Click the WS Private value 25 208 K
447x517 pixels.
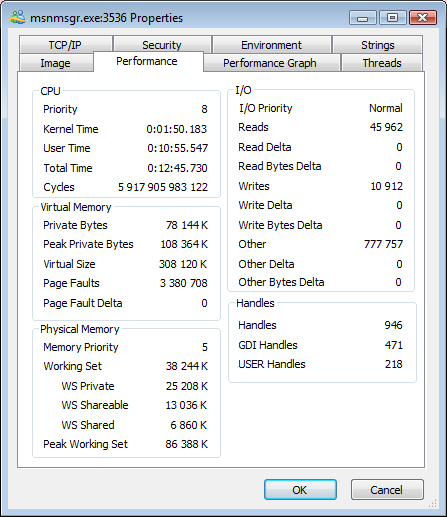point(187,386)
